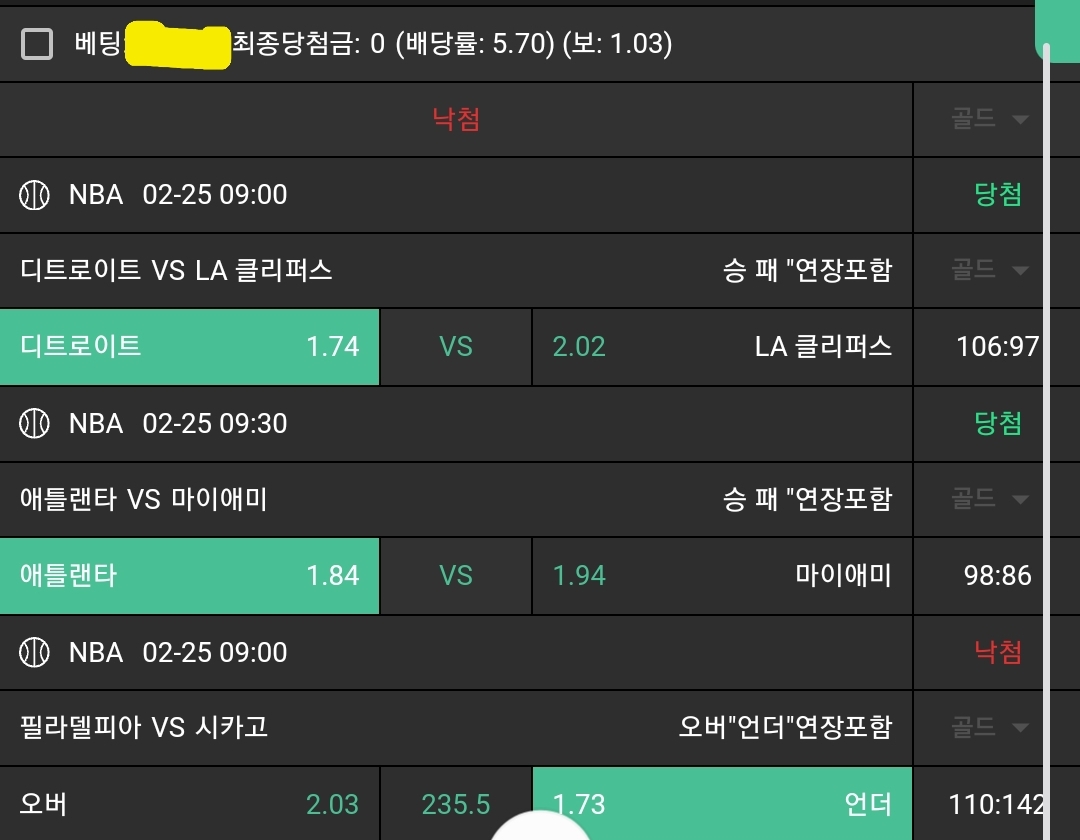Open the top 골드 dropdown
This screenshot has height=840, width=1080.
tap(989, 120)
